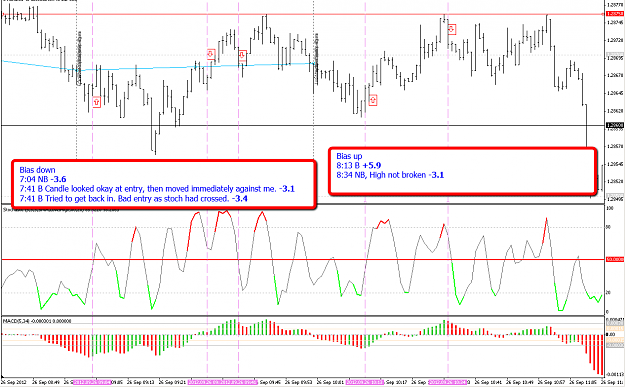Click the red price tag on the upper horizontal line
Screen dimensions: 625x387
click(615, 14)
